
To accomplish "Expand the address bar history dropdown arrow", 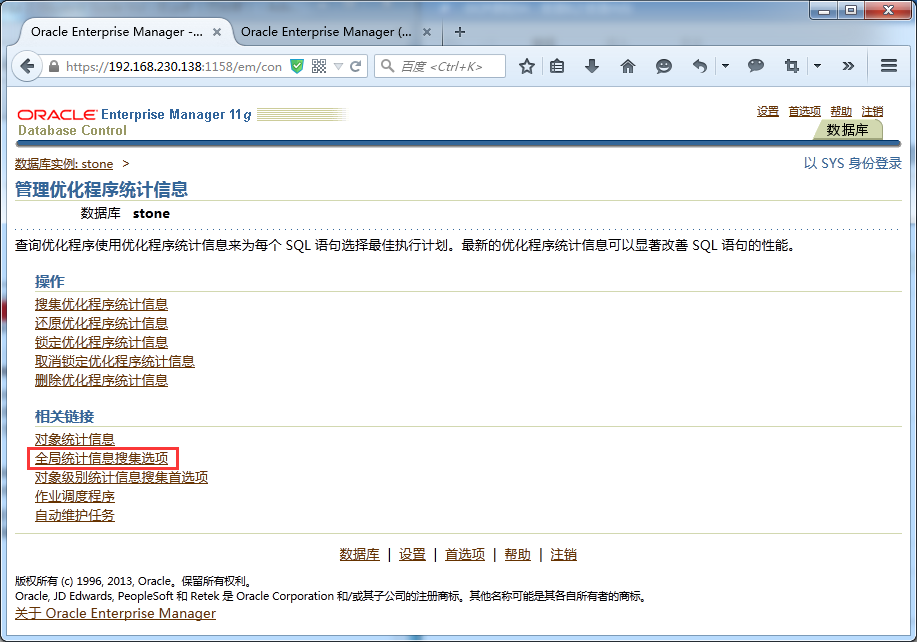I will [x=338, y=67].
